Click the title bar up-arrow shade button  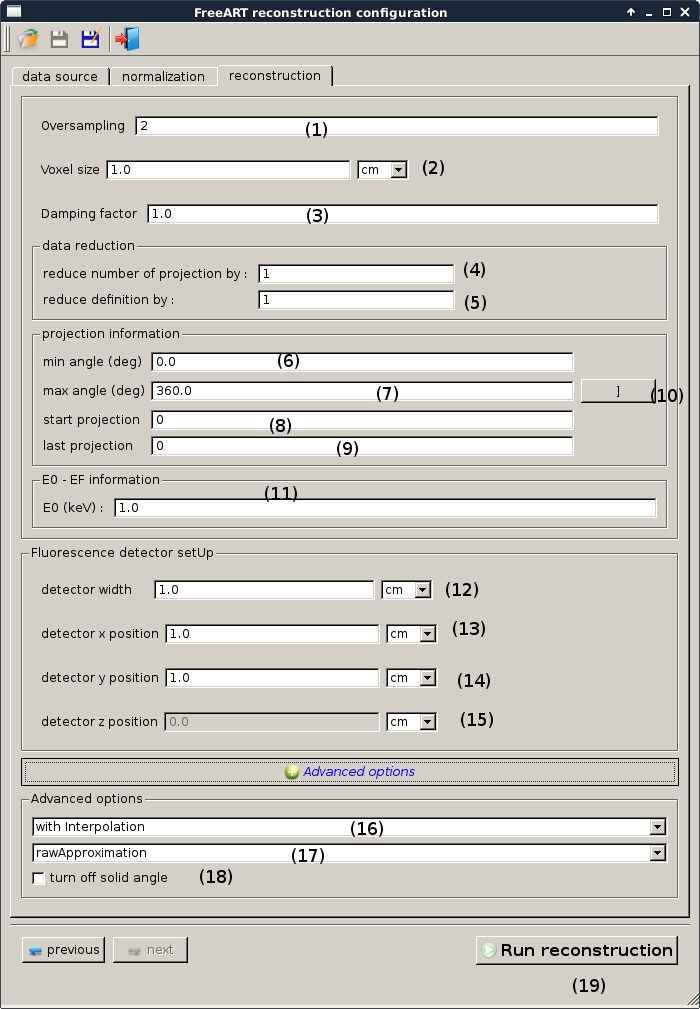pyautogui.click(x=631, y=12)
